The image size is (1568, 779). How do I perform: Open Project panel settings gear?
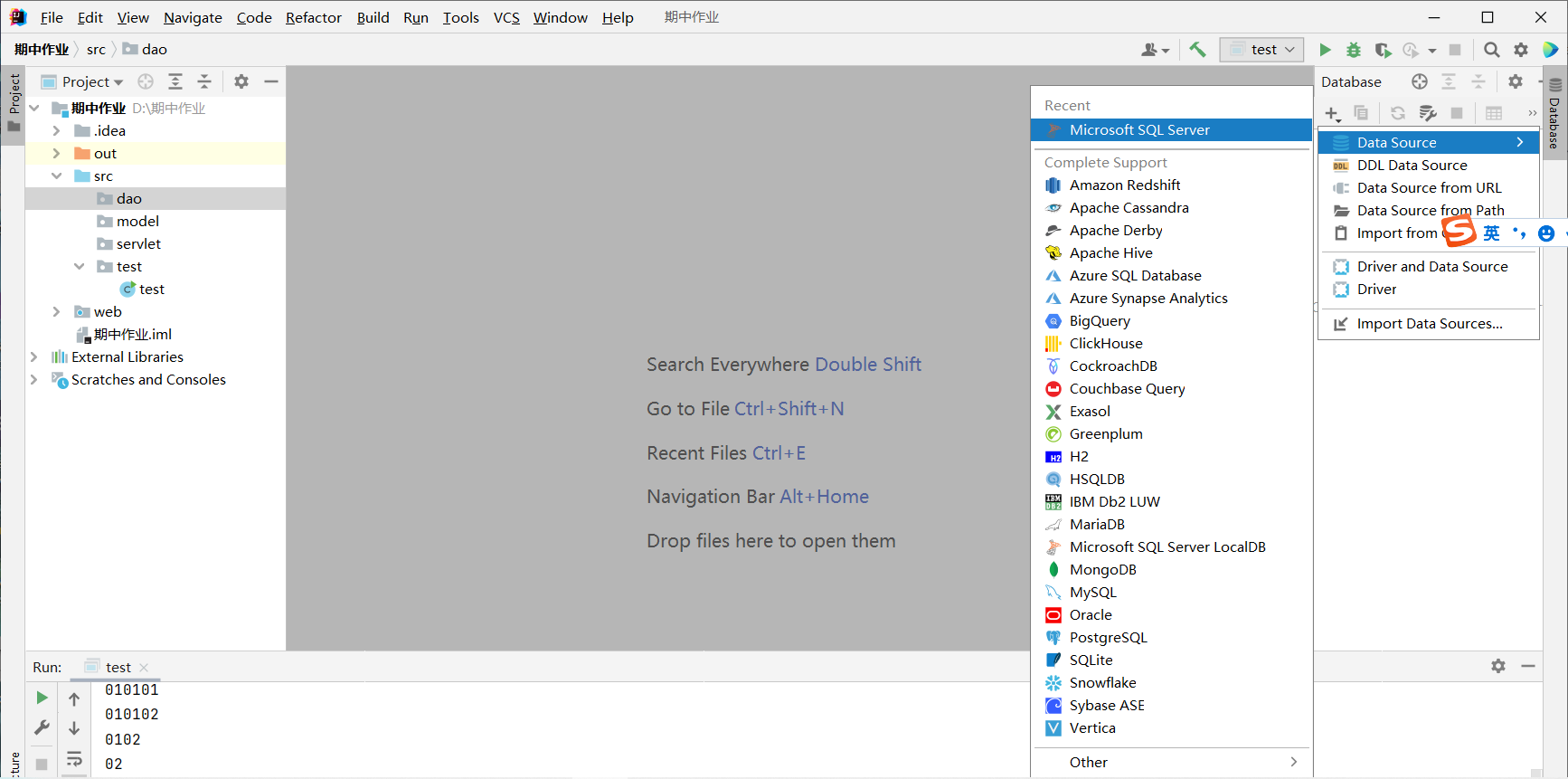tap(241, 81)
